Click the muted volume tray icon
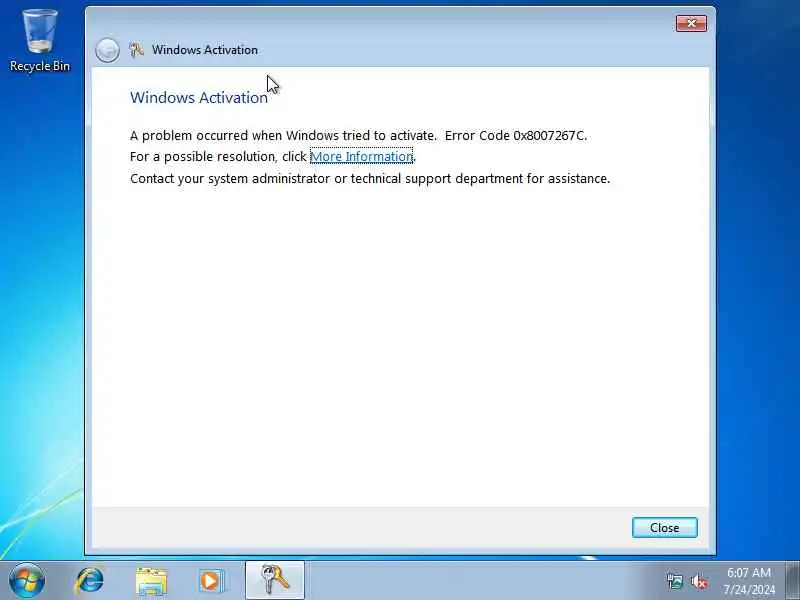 (698, 581)
